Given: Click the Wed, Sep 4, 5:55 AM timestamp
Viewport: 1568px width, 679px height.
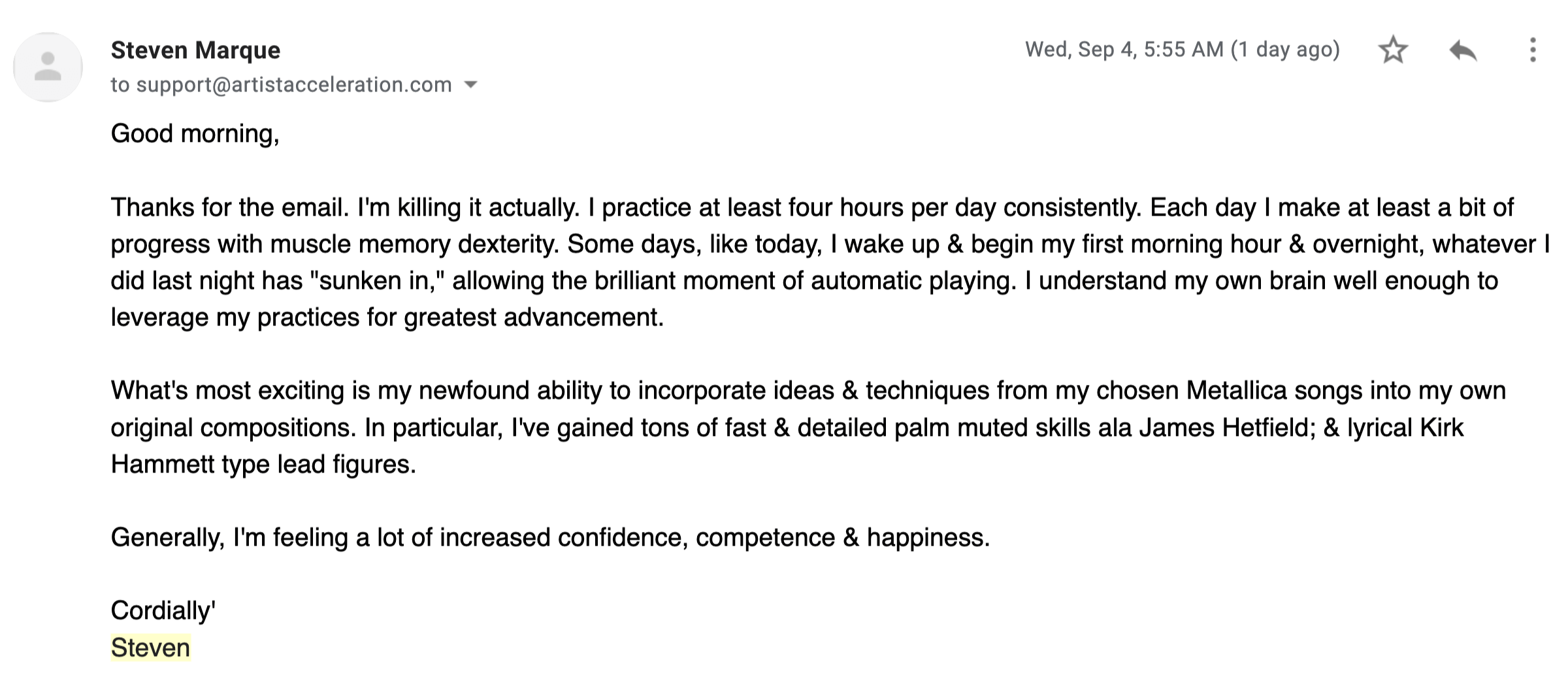Looking at the screenshot, I should [x=1124, y=50].
